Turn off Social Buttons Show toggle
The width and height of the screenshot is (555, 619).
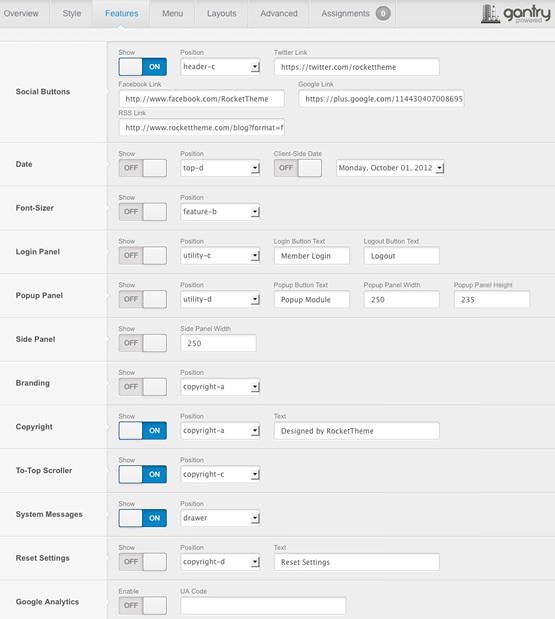tap(142, 67)
